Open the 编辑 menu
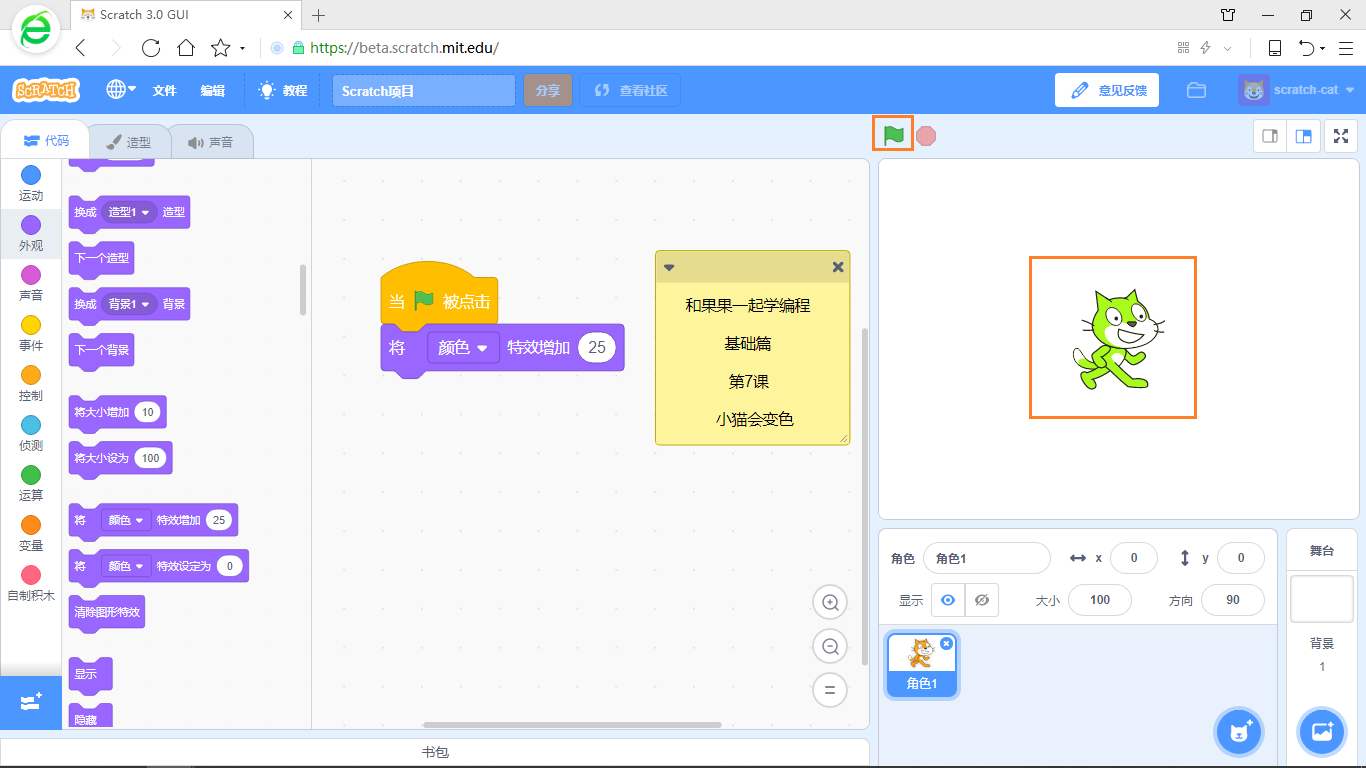The width and height of the screenshot is (1366, 768). [x=212, y=90]
